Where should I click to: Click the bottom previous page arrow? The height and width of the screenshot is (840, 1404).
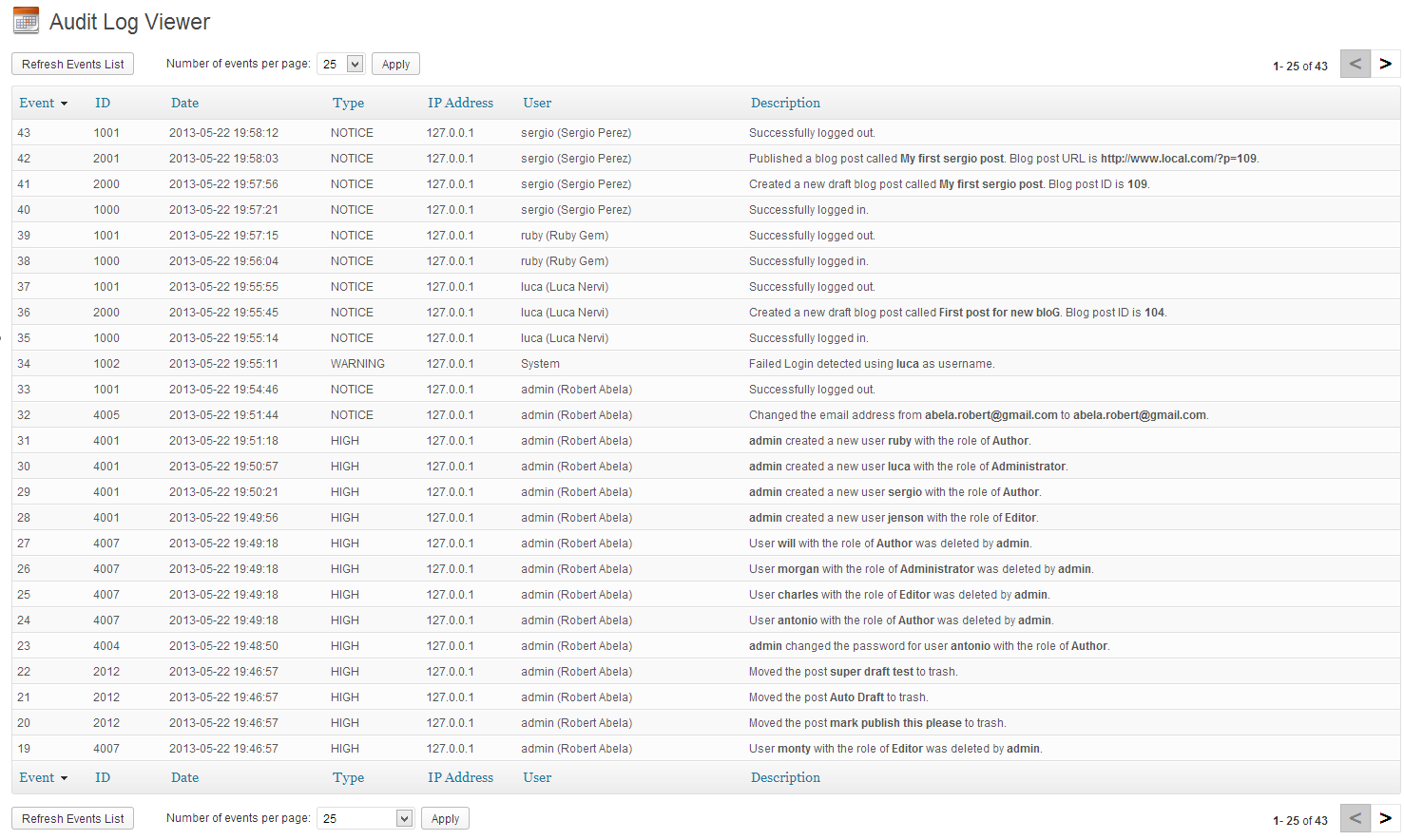[x=1355, y=818]
